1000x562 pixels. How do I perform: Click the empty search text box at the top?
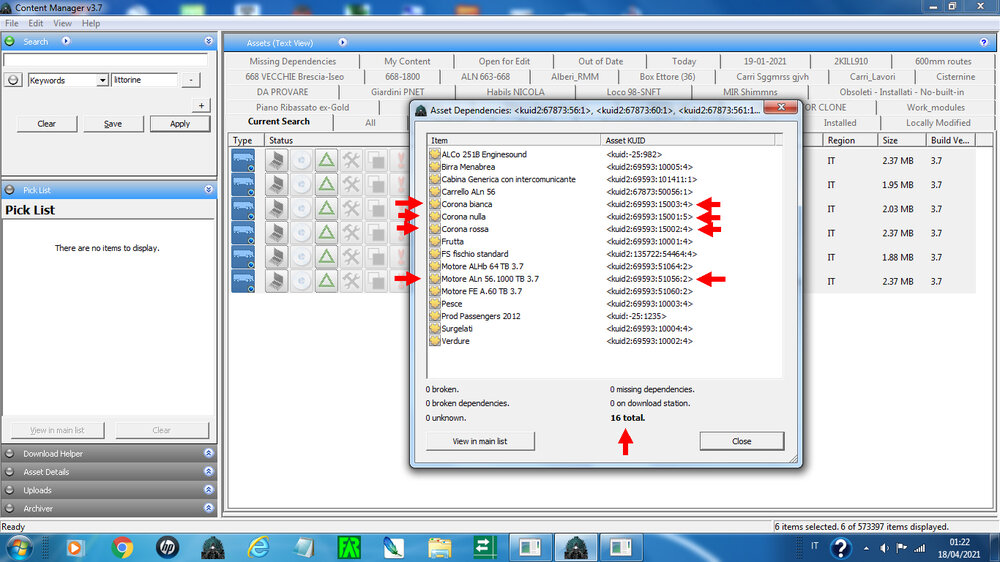[105, 61]
